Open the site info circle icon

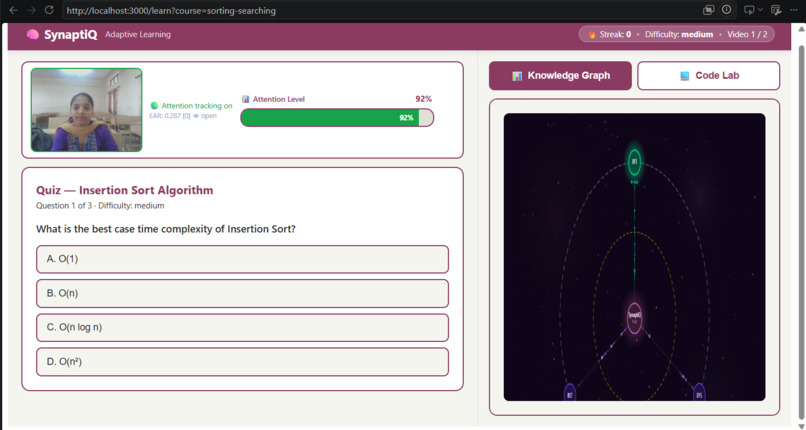tap(726, 10)
